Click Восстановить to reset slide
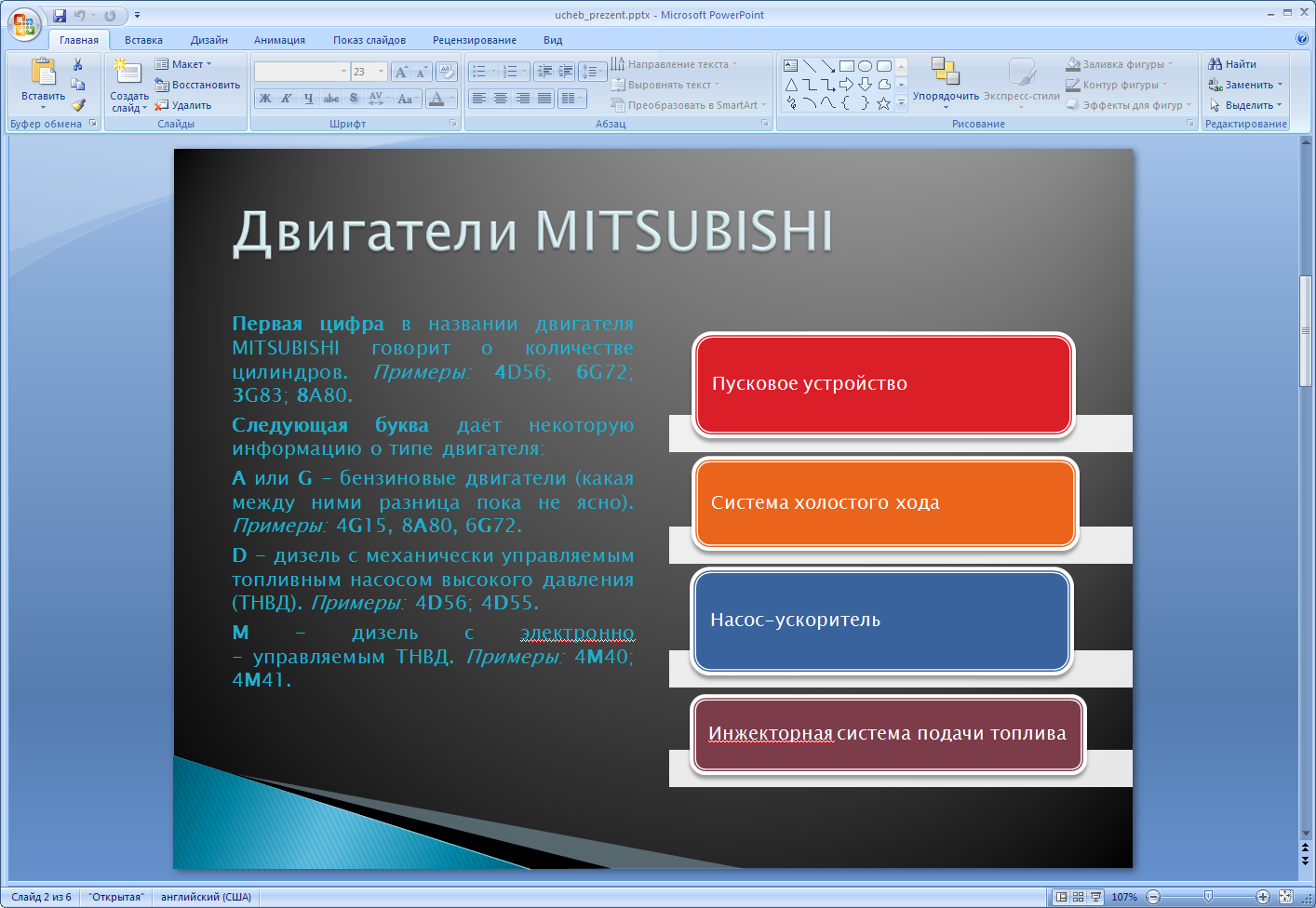Screen dimensions: 1316x908 click(x=197, y=85)
